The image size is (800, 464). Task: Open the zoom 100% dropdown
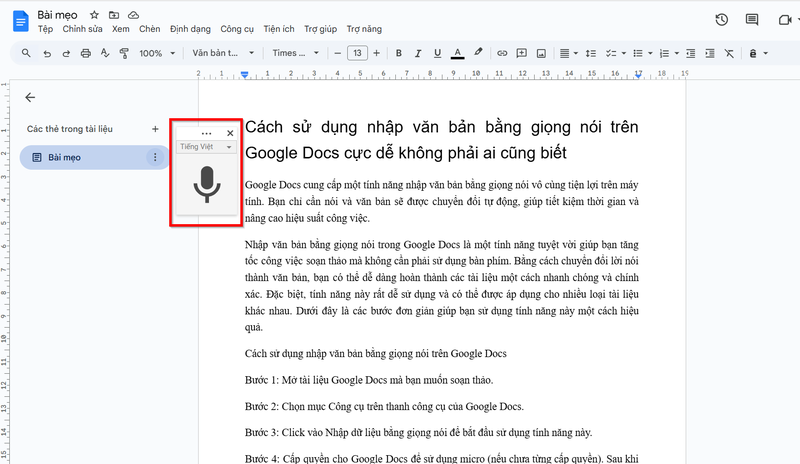point(157,53)
